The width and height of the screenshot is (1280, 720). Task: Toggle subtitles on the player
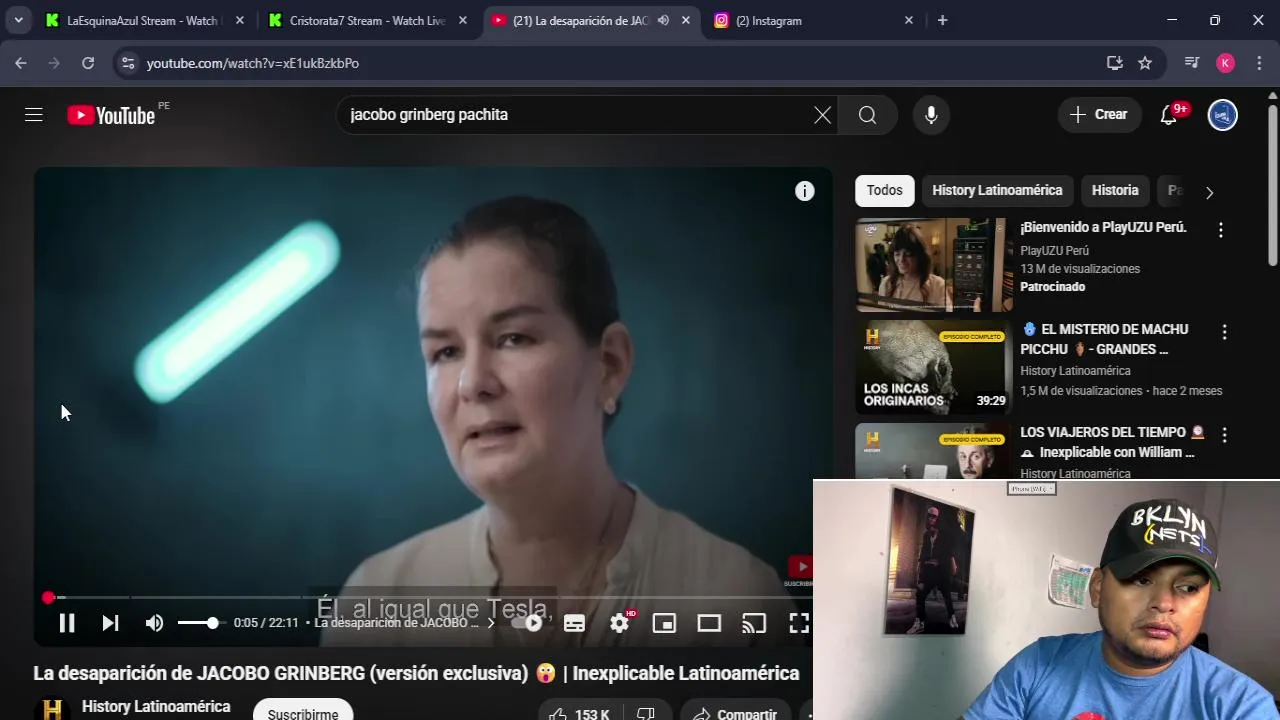point(574,623)
